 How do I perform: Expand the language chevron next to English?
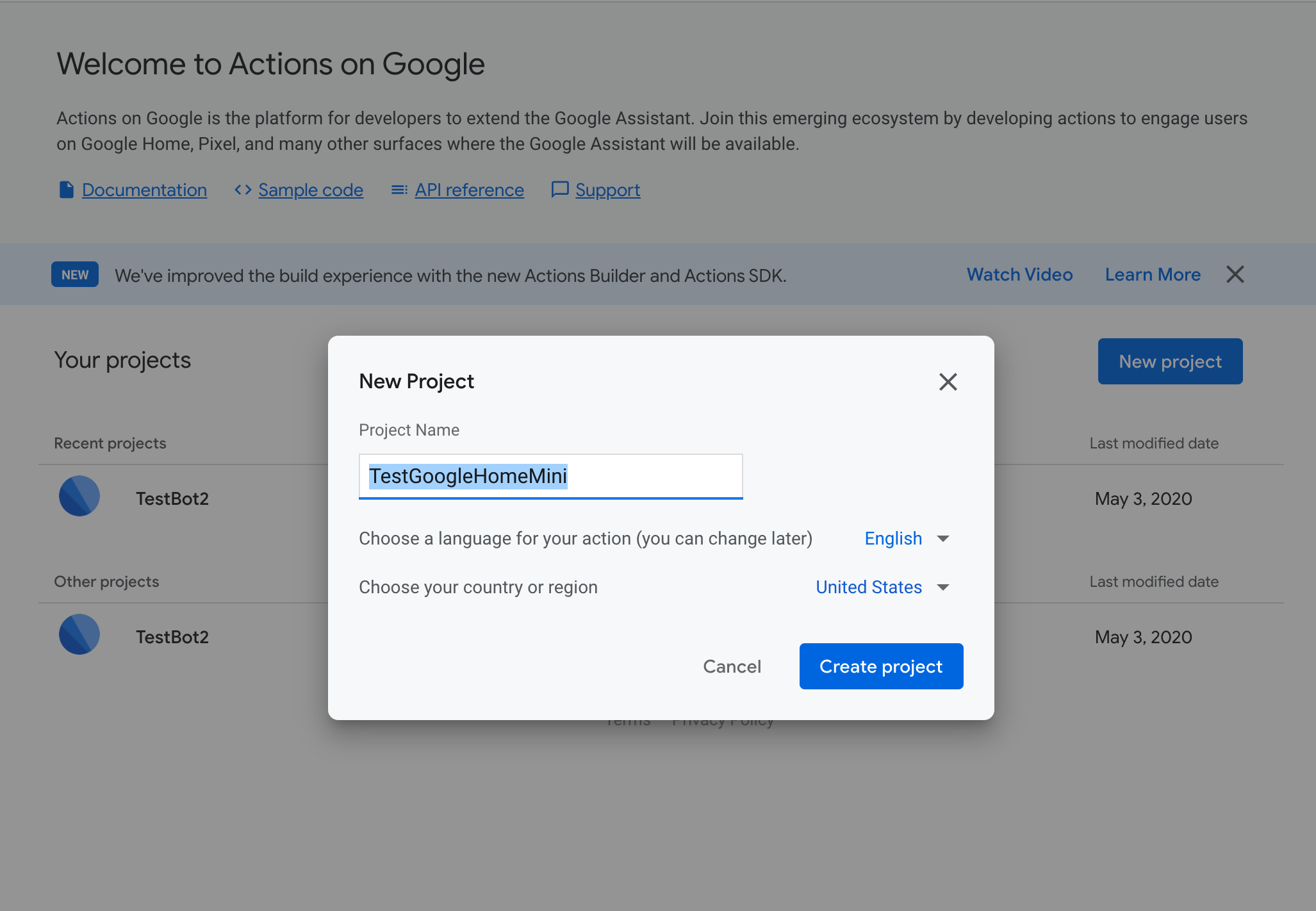pyautogui.click(x=942, y=539)
